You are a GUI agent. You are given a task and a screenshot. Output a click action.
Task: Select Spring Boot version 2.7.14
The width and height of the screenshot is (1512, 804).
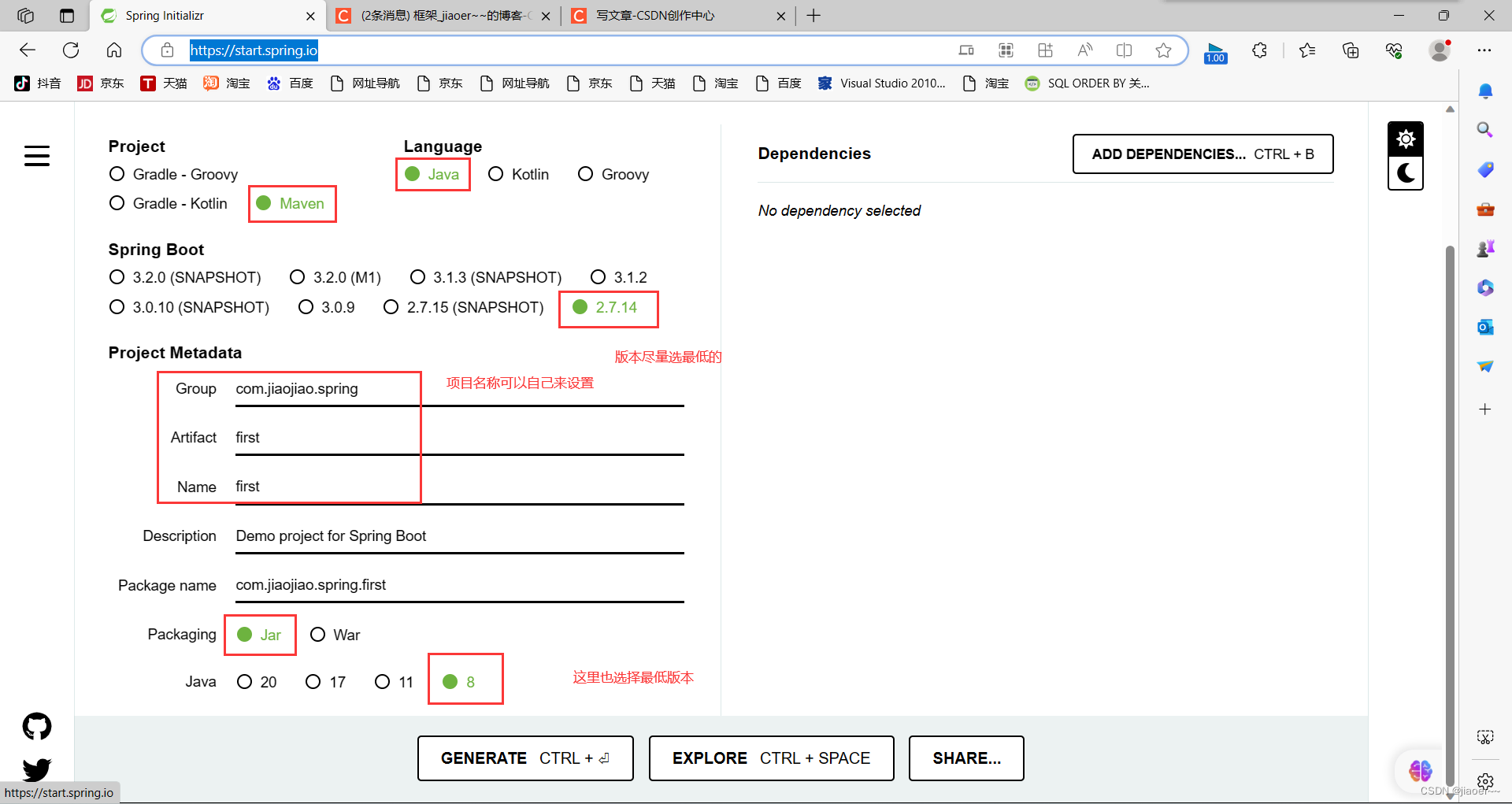tap(605, 307)
